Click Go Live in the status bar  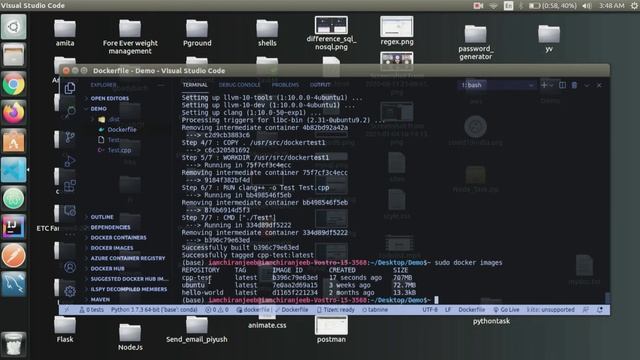tap(506, 310)
